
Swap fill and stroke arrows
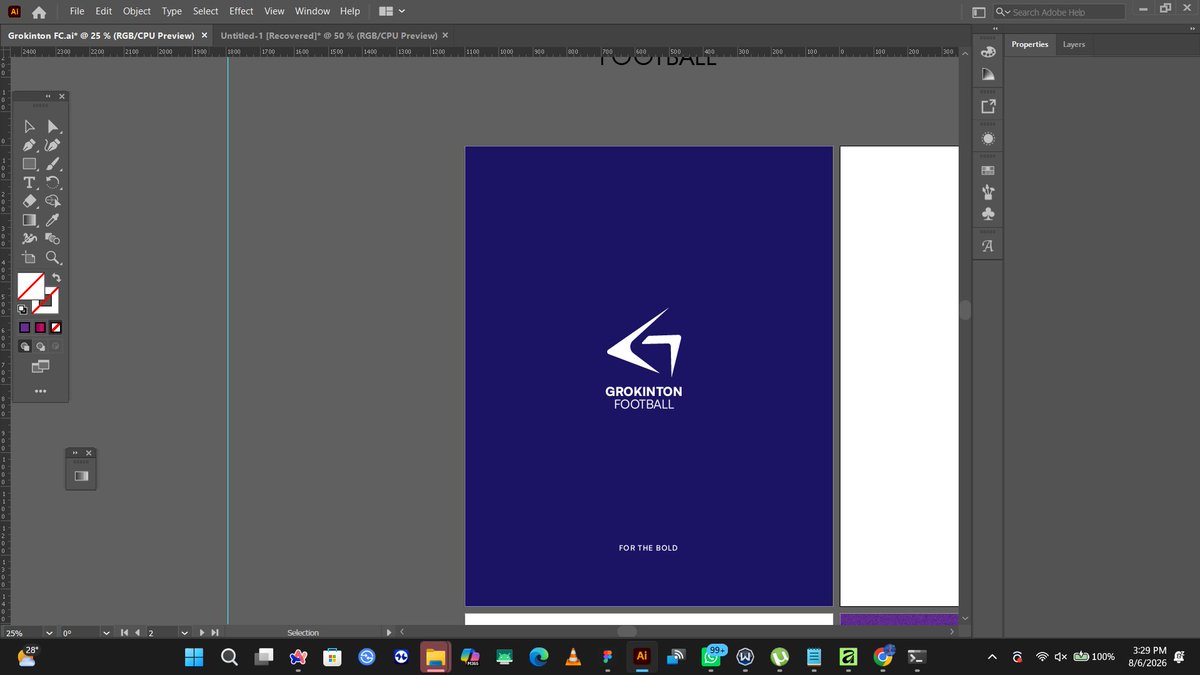pos(57,277)
